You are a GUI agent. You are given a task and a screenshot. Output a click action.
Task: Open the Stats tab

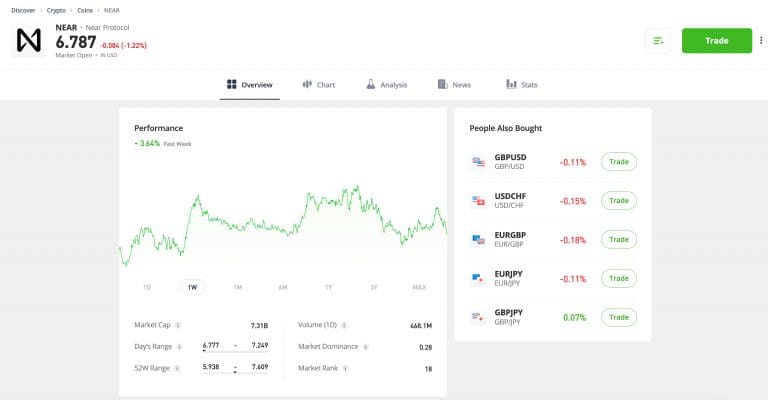522,85
